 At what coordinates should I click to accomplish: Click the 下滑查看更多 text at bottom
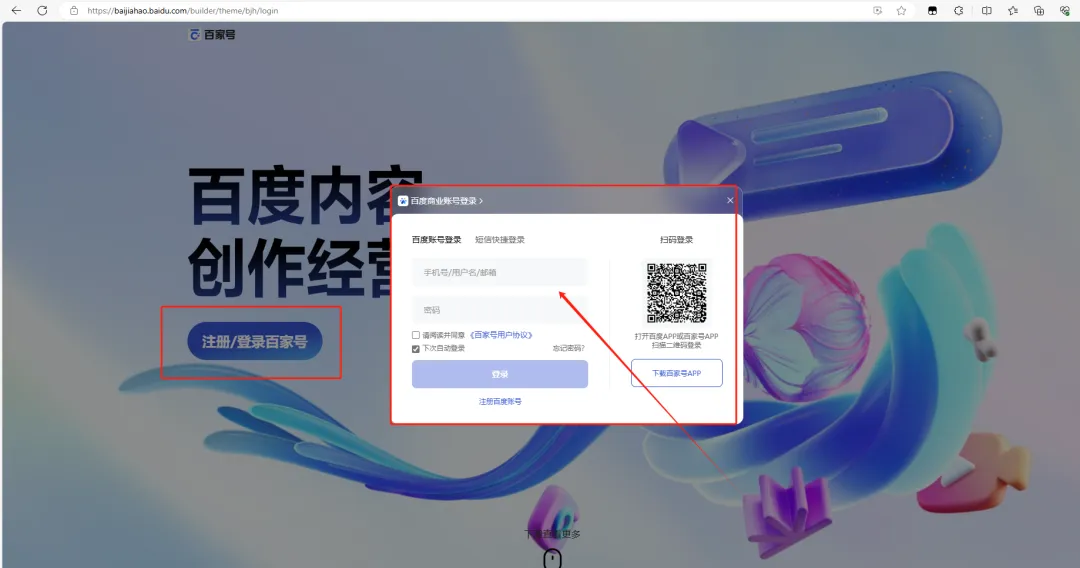point(552,534)
